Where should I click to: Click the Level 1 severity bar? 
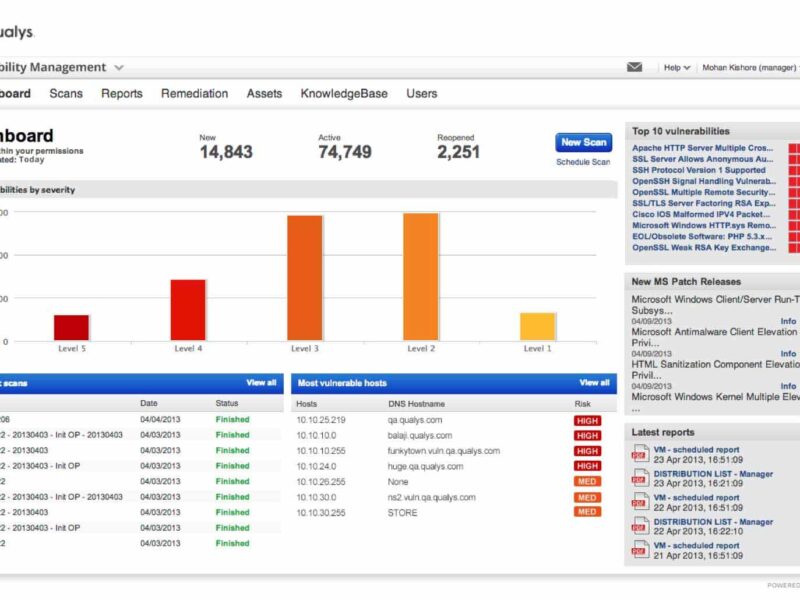pyautogui.click(x=538, y=327)
